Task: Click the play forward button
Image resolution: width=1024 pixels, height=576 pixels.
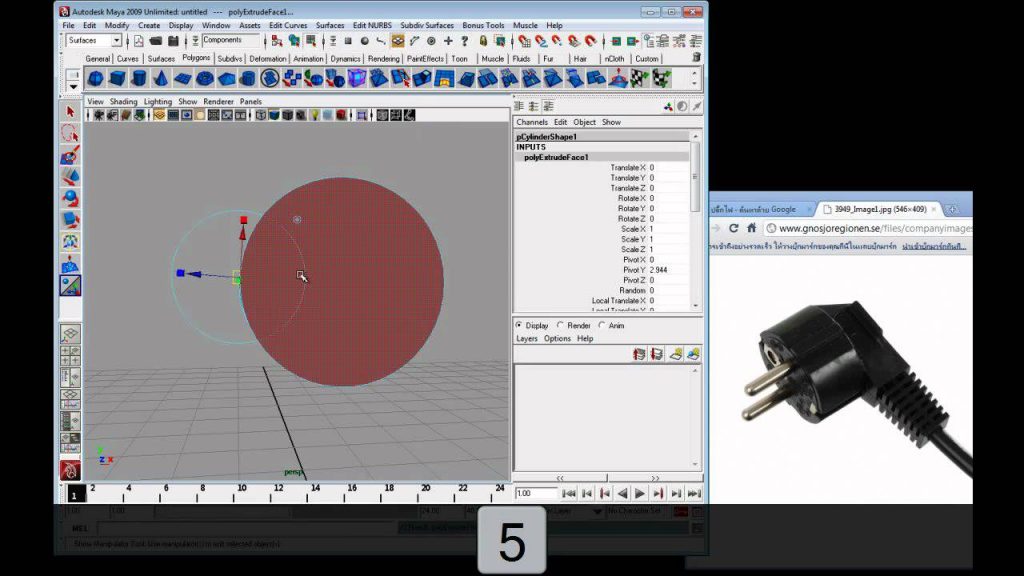Action: pyautogui.click(x=641, y=494)
